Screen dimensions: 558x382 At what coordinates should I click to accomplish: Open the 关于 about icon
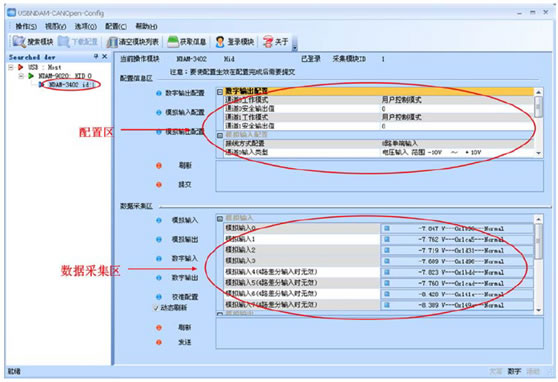coord(268,42)
